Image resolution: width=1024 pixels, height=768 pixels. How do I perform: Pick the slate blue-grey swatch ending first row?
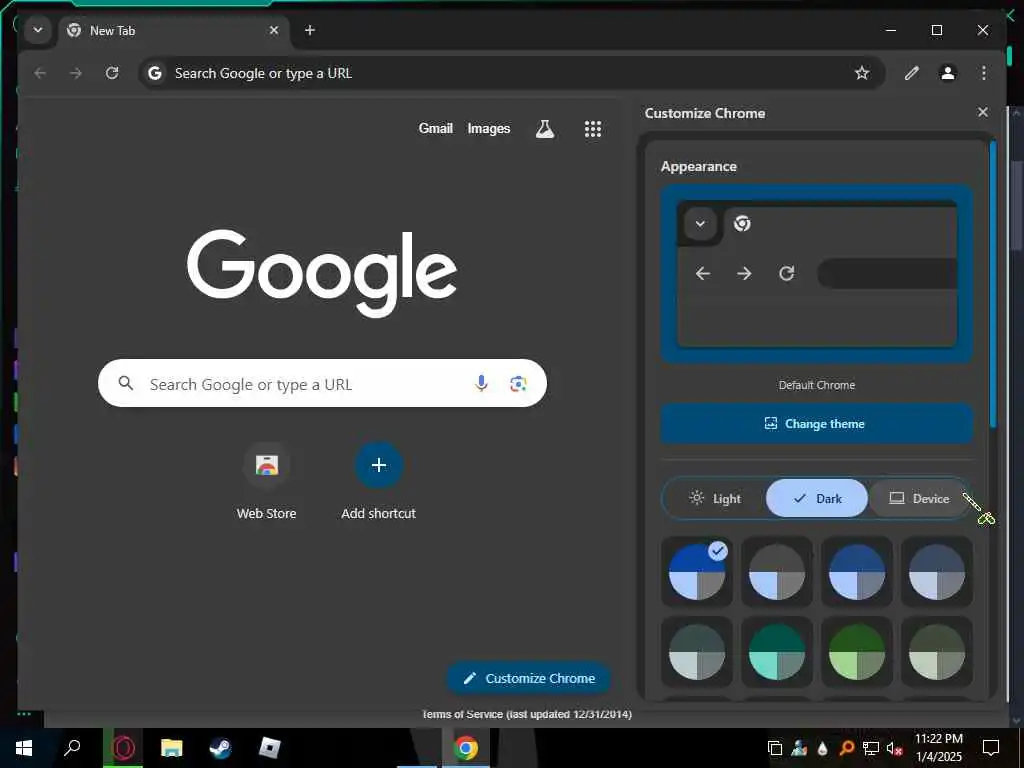[x=936, y=572]
